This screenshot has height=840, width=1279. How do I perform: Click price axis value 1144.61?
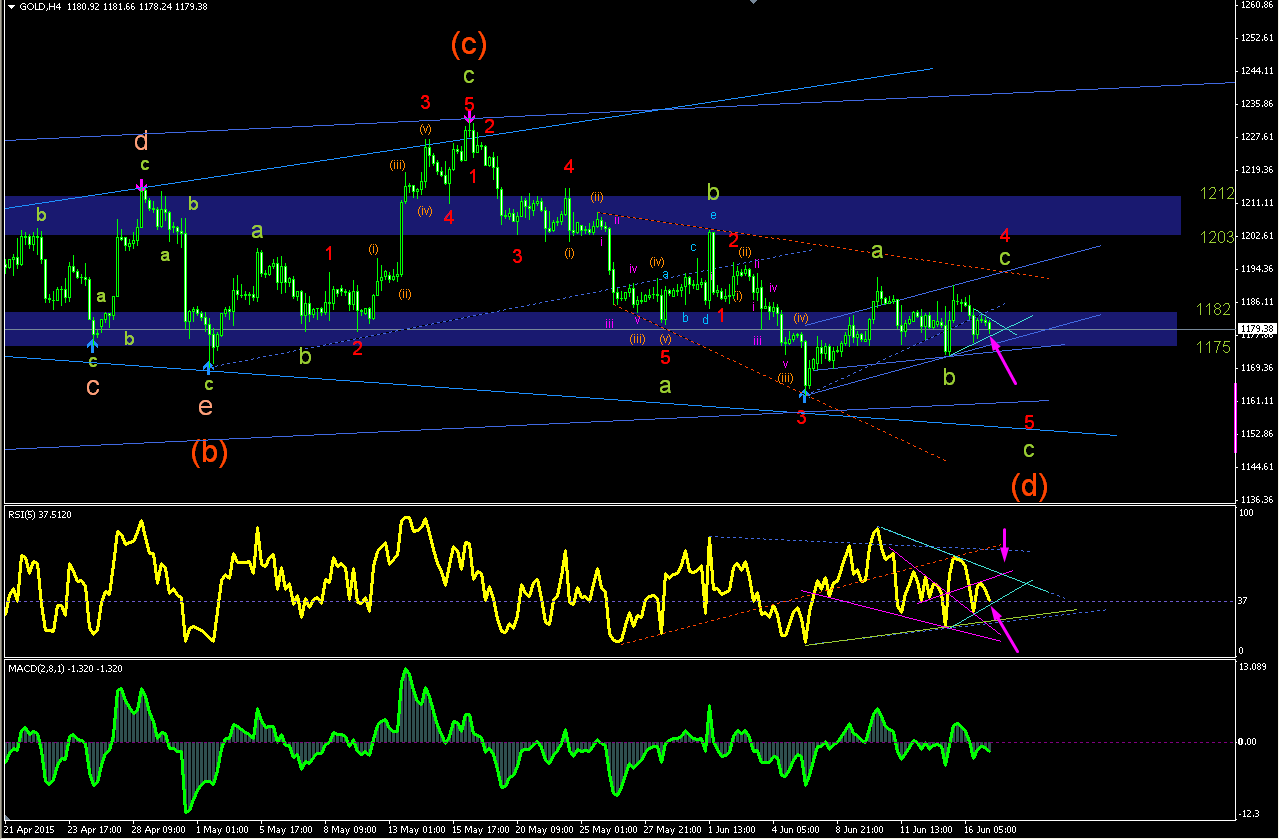(1256, 467)
